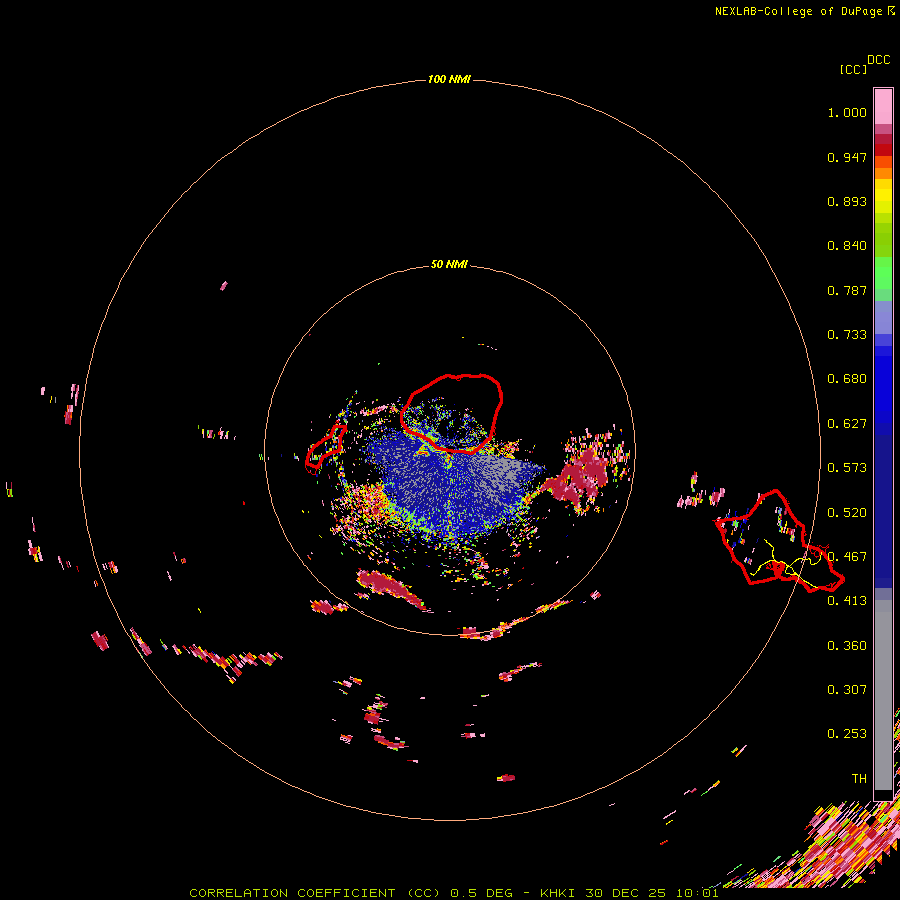Click the 100 NMI range ring label

tap(449, 79)
